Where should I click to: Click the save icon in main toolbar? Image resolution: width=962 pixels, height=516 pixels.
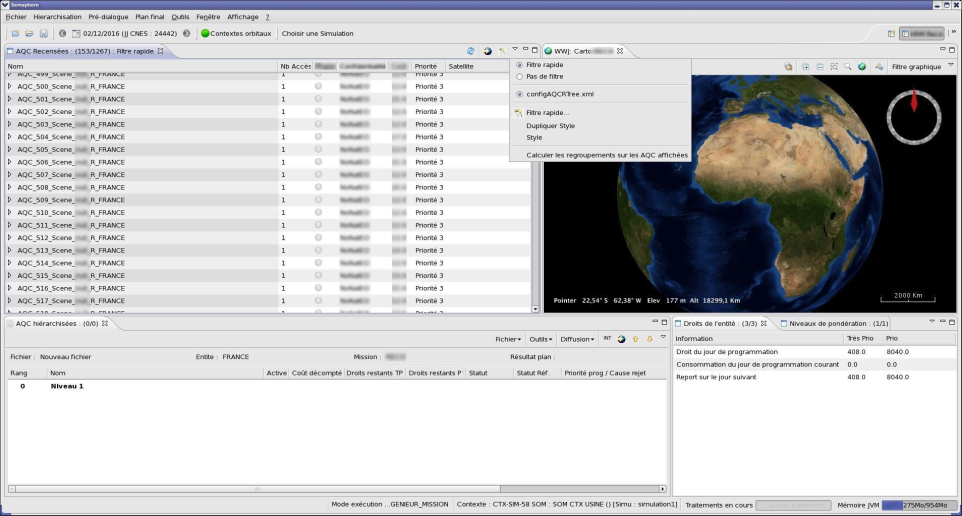coord(44,33)
